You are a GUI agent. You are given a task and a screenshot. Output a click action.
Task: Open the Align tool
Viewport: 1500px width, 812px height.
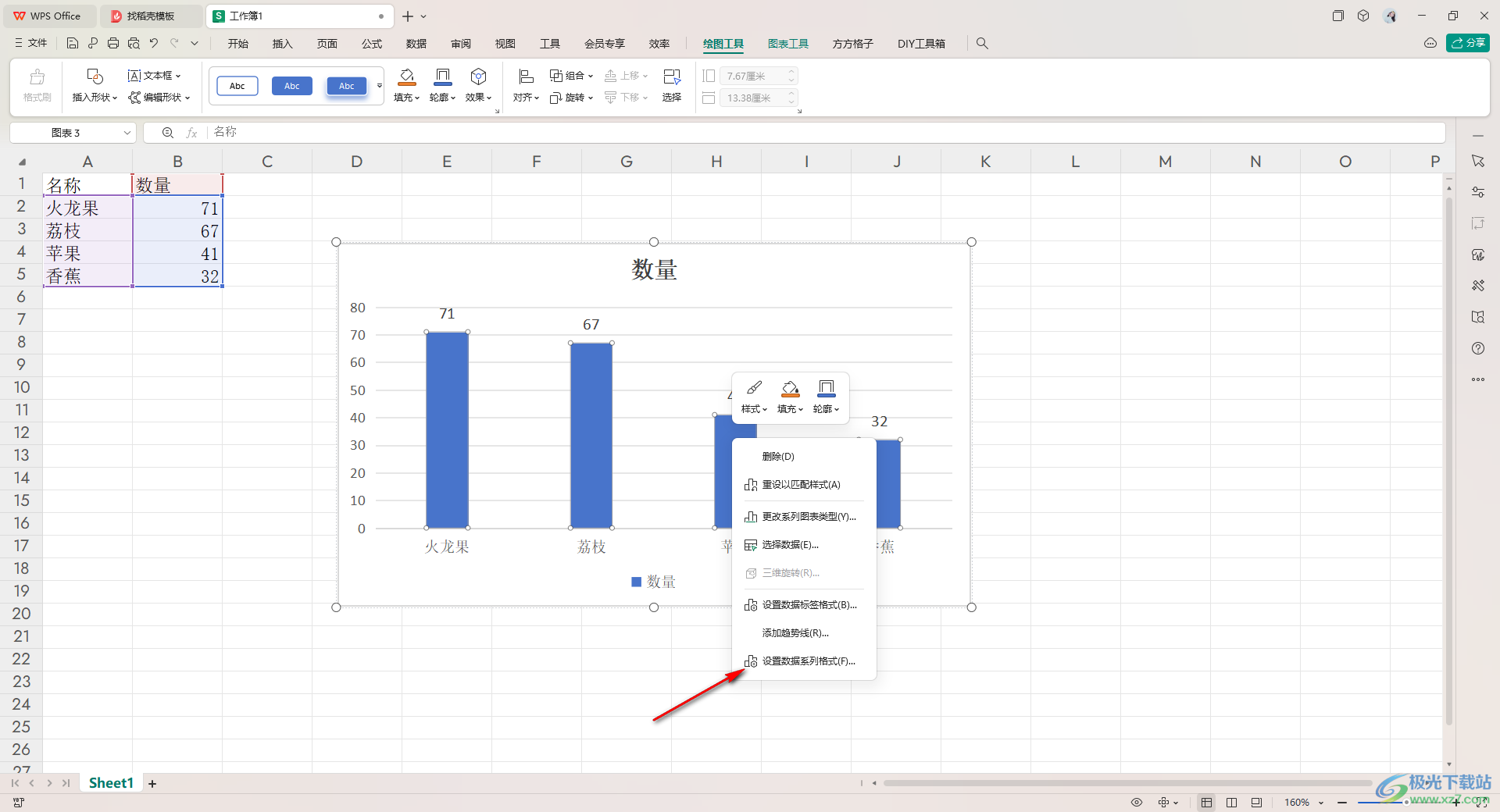point(526,86)
